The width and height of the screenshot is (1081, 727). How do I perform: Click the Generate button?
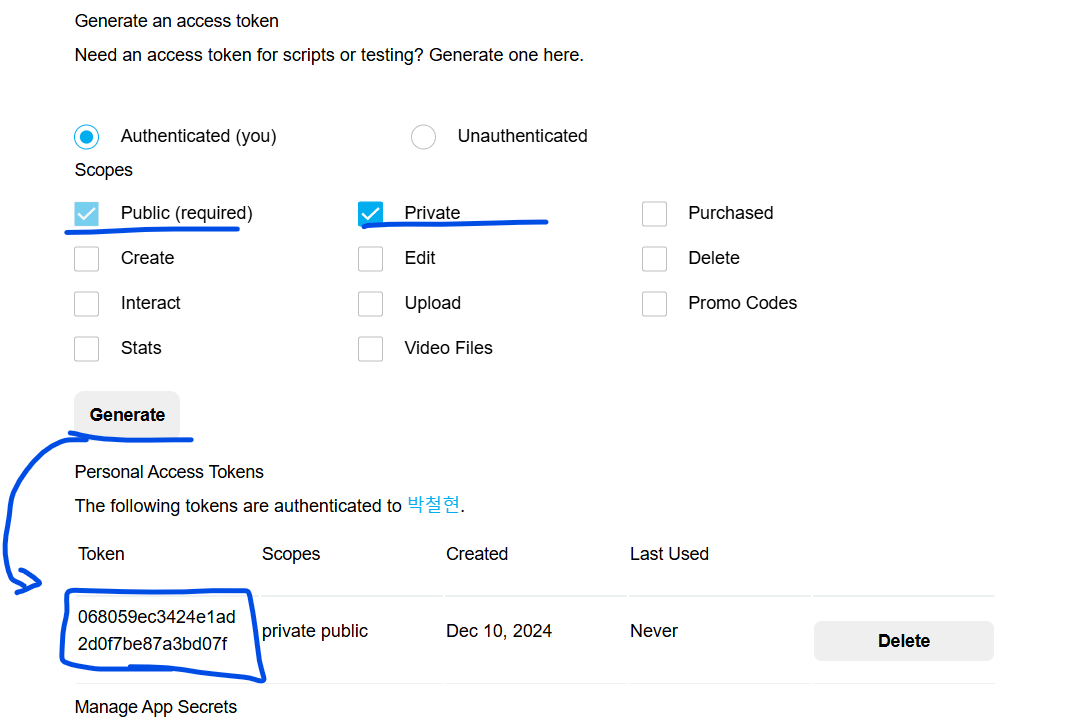[127, 415]
